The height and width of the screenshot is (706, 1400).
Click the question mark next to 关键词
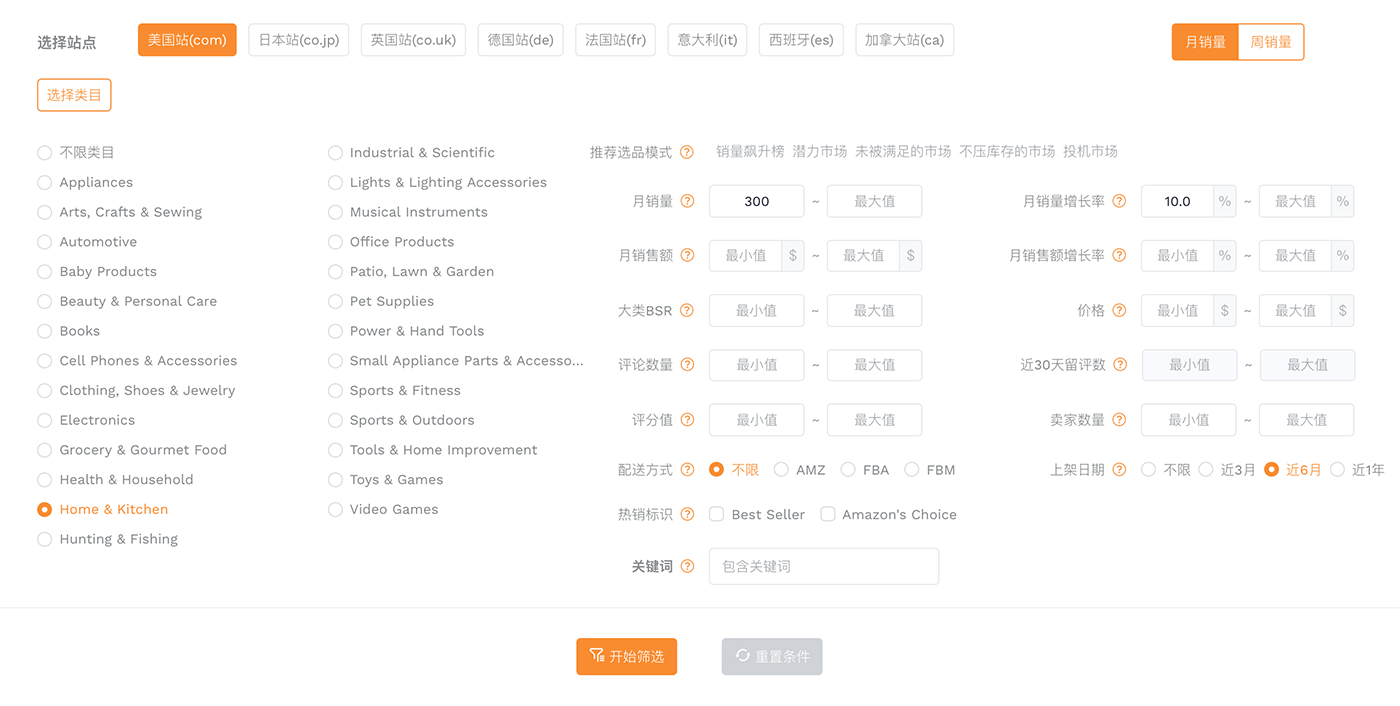point(687,566)
